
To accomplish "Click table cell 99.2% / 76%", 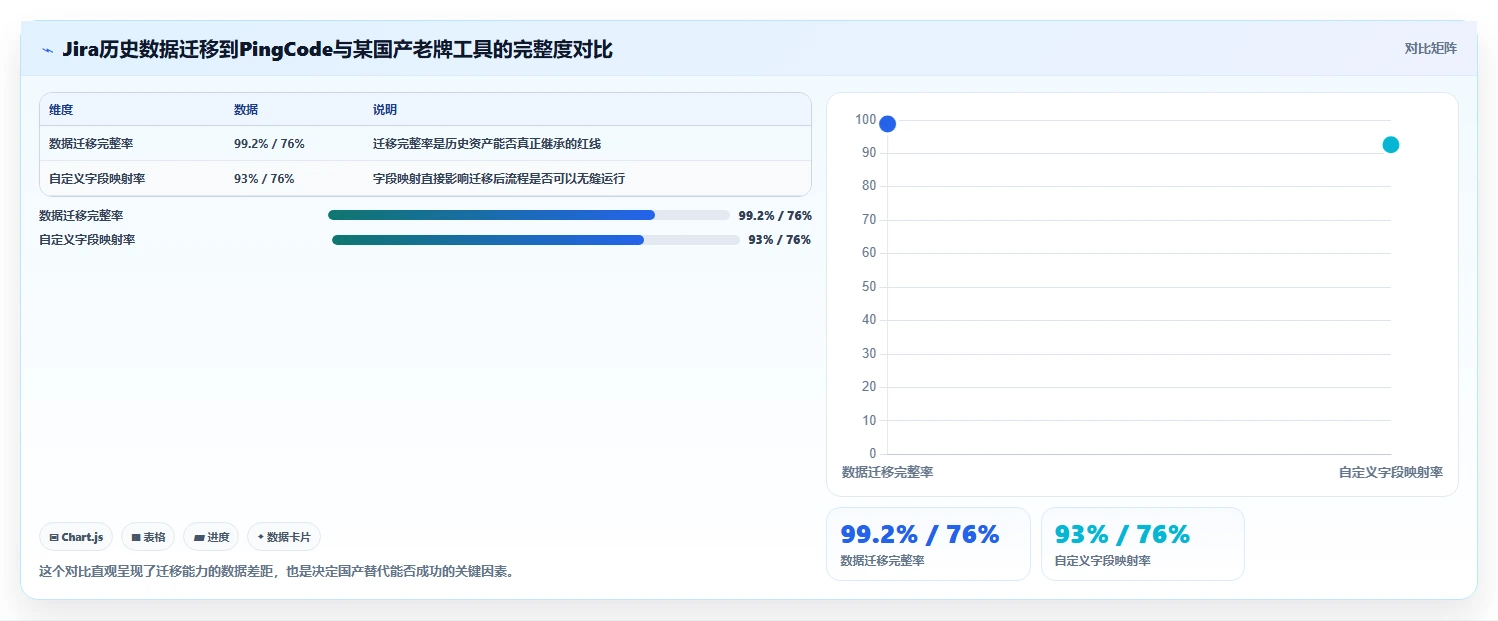I will click(x=269, y=144).
